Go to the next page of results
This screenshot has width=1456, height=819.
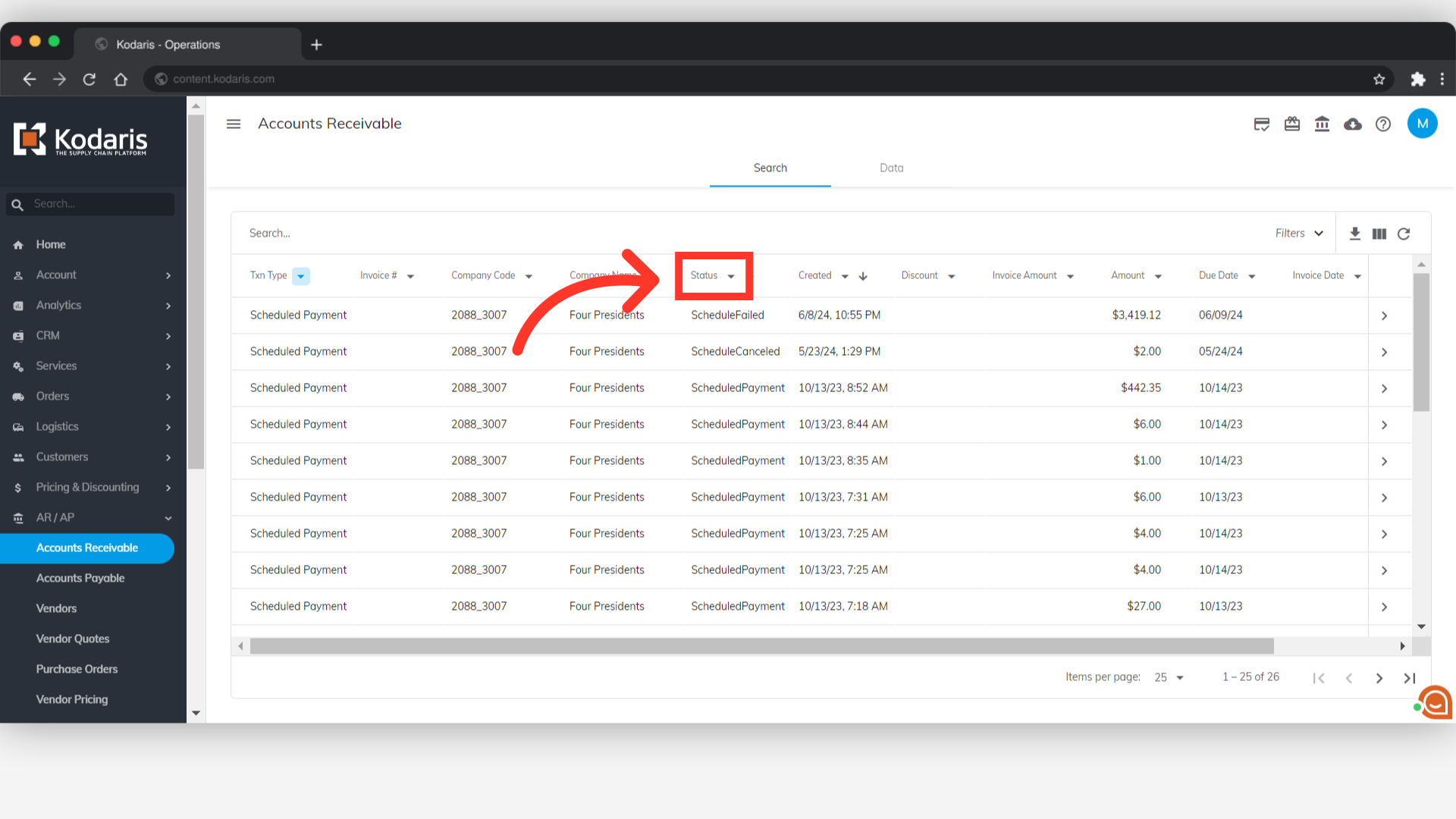pos(1379,678)
